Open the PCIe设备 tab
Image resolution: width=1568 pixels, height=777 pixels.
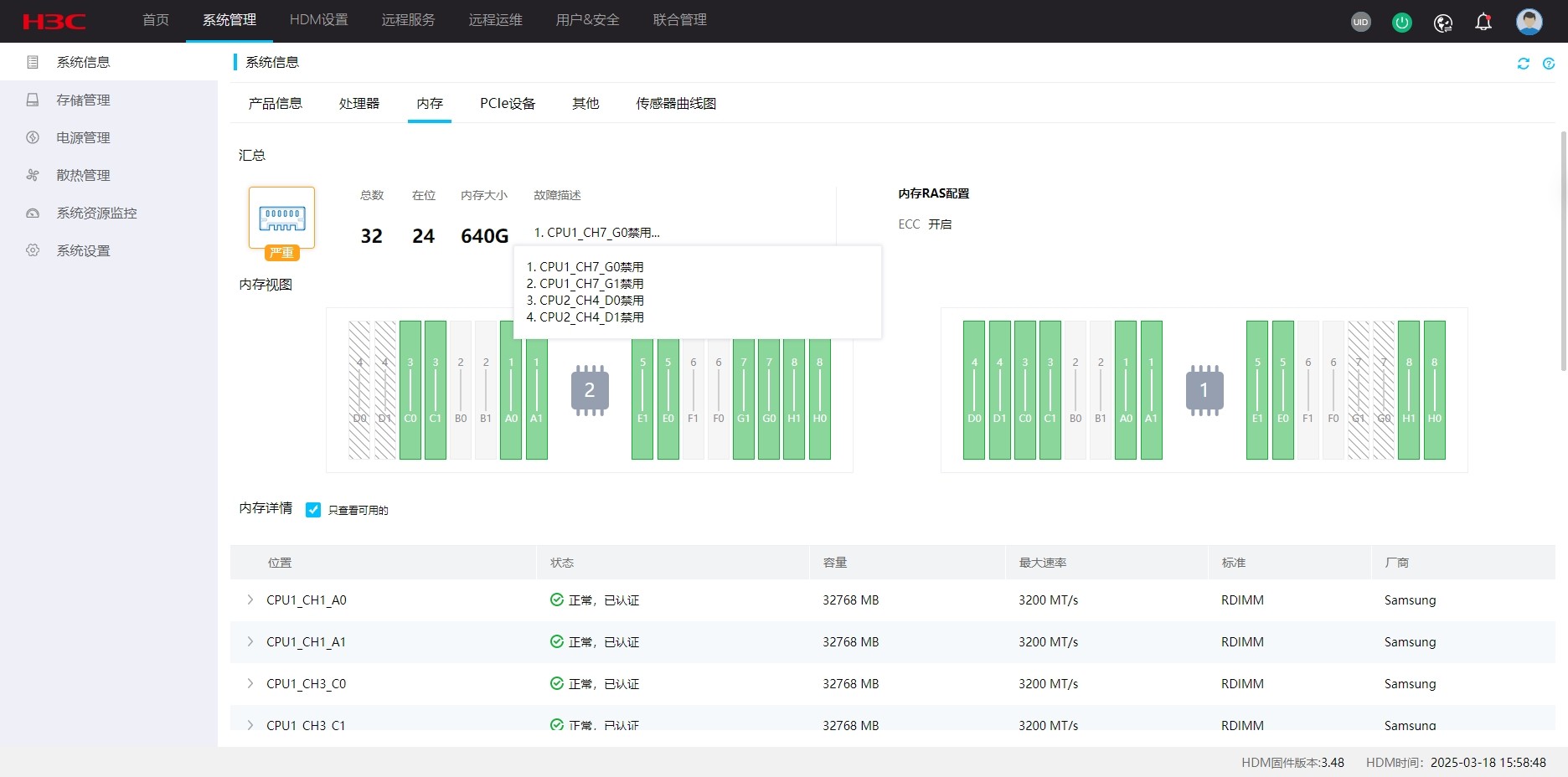coord(507,103)
